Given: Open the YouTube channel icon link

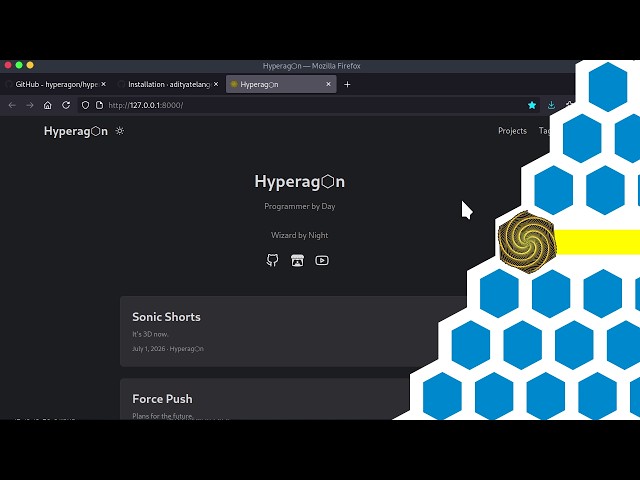Looking at the screenshot, I should (322, 260).
